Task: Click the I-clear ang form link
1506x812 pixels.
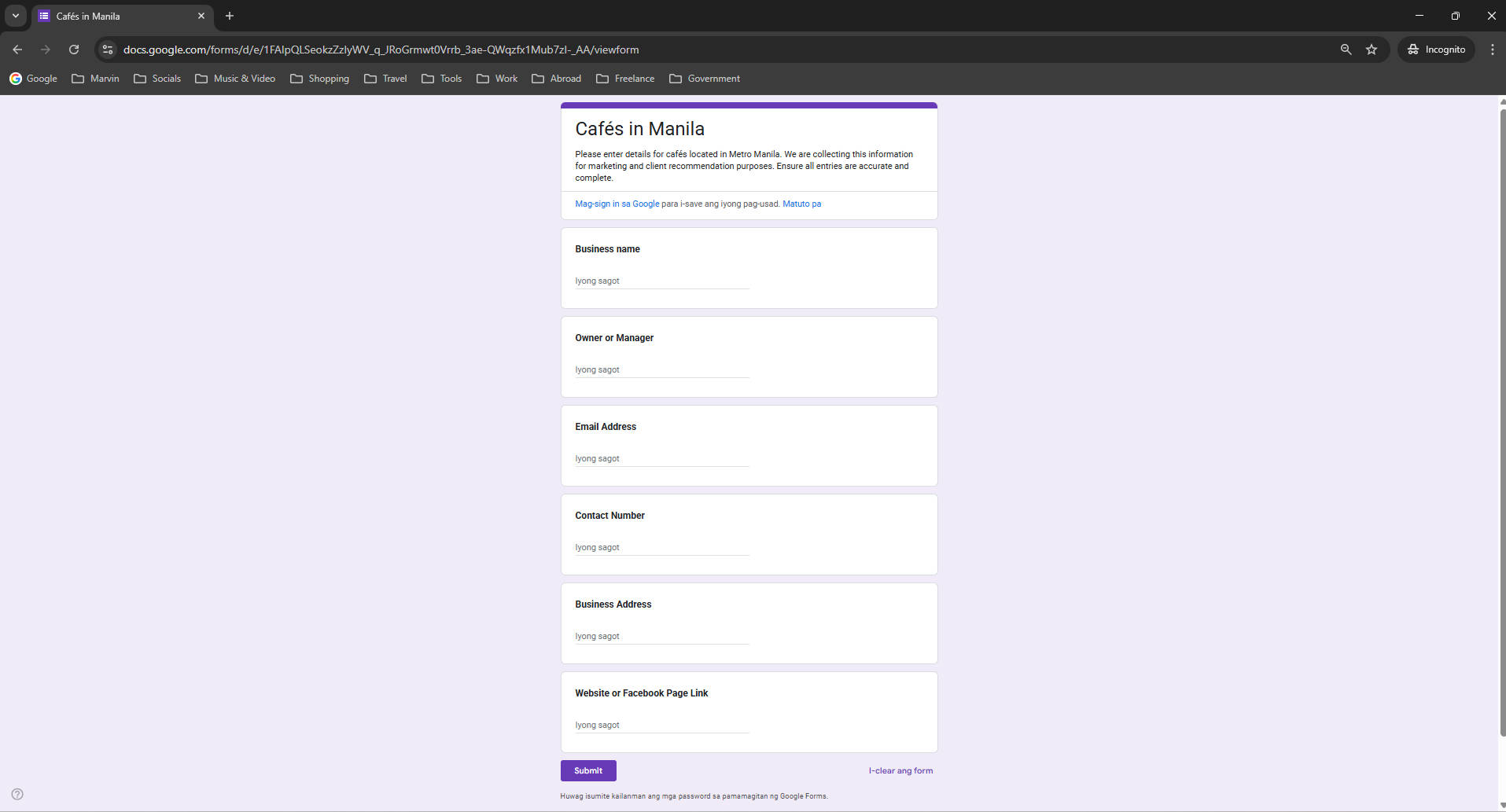Action: (900, 770)
